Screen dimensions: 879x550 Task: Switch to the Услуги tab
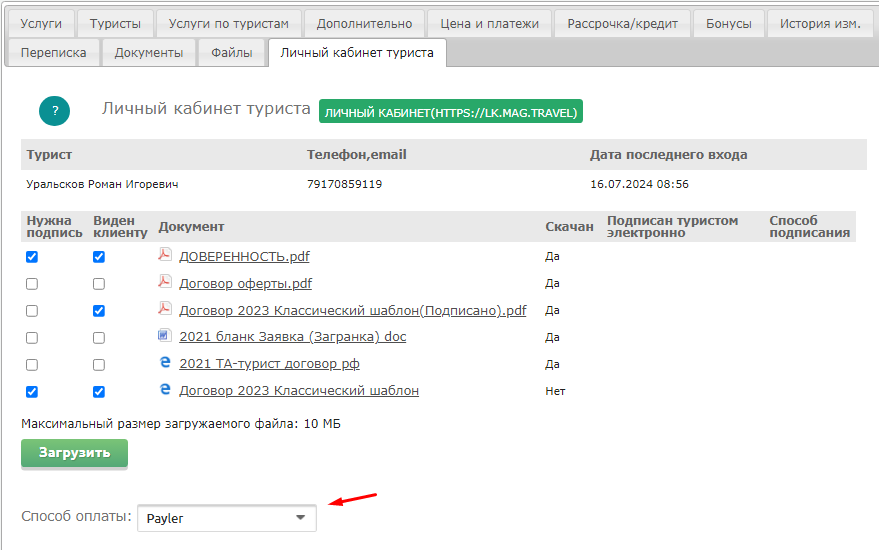tap(40, 24)
